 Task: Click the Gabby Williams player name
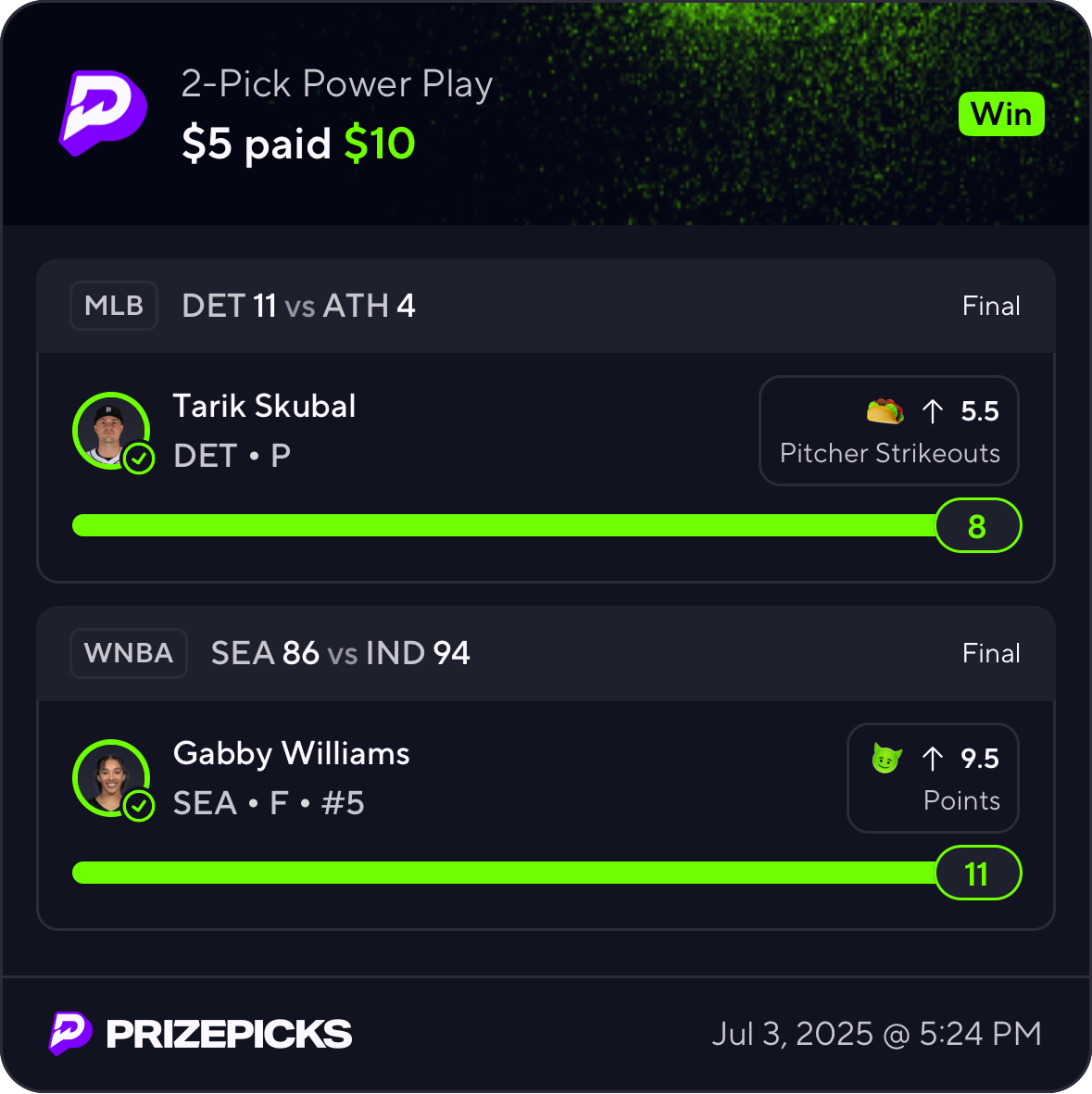coord(291,754)
